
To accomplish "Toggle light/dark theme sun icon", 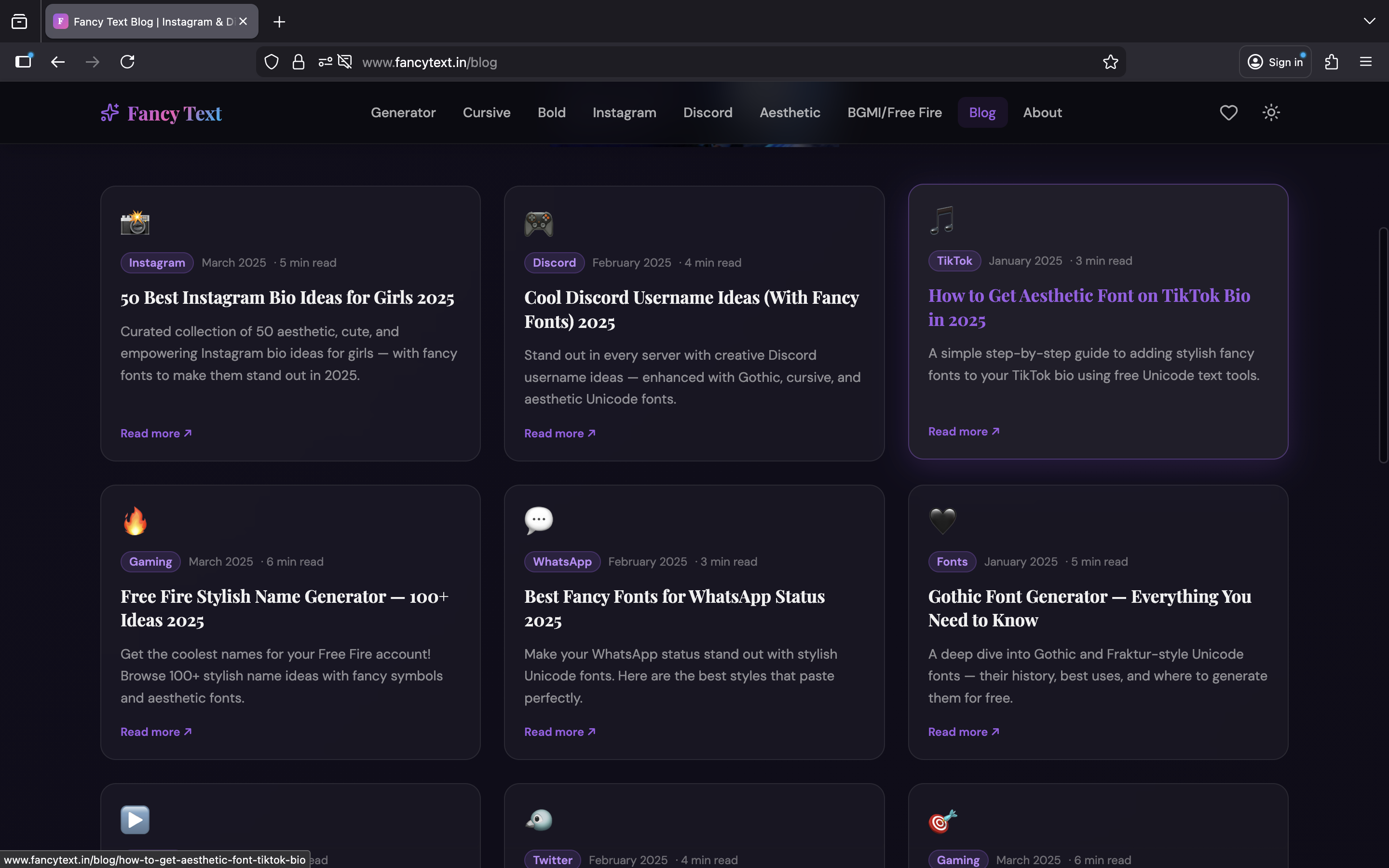I will coord(1271,112).
